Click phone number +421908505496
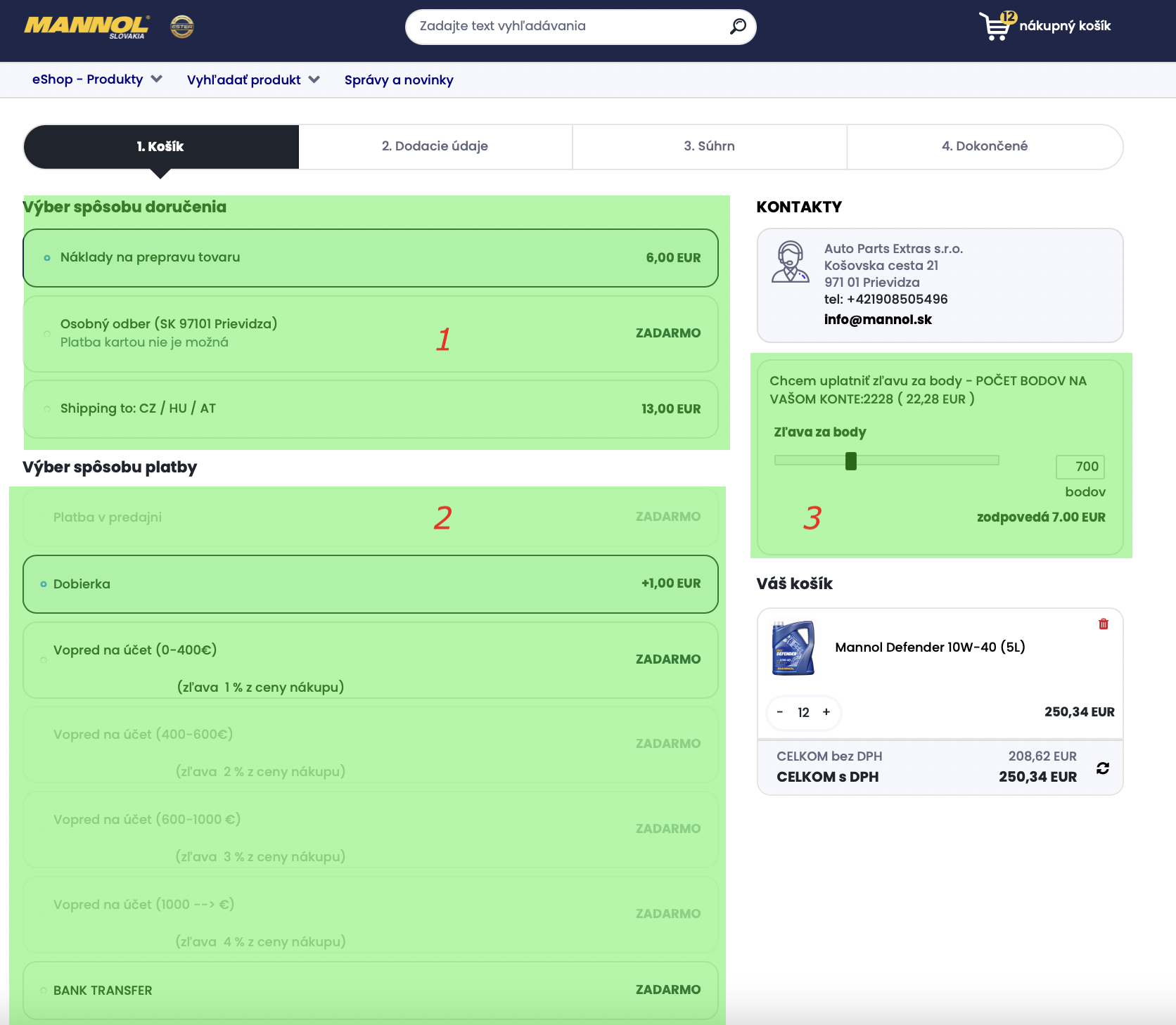This screenshot has height=1025, width=1176. [897, 299]
